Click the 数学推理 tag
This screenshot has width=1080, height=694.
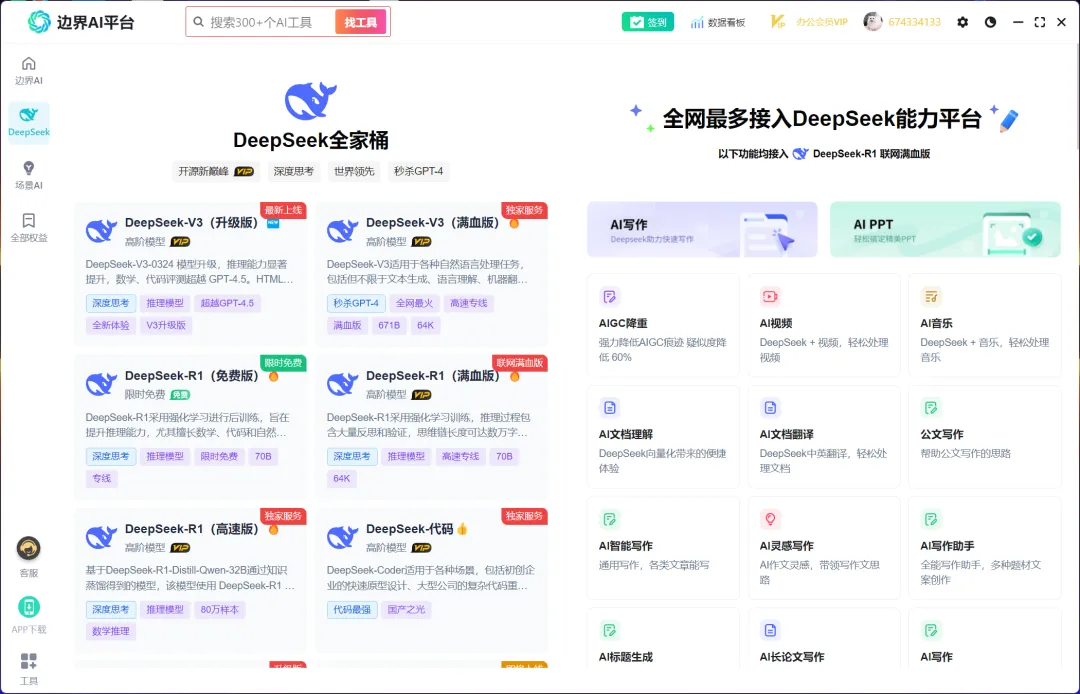tap(111, 631)
